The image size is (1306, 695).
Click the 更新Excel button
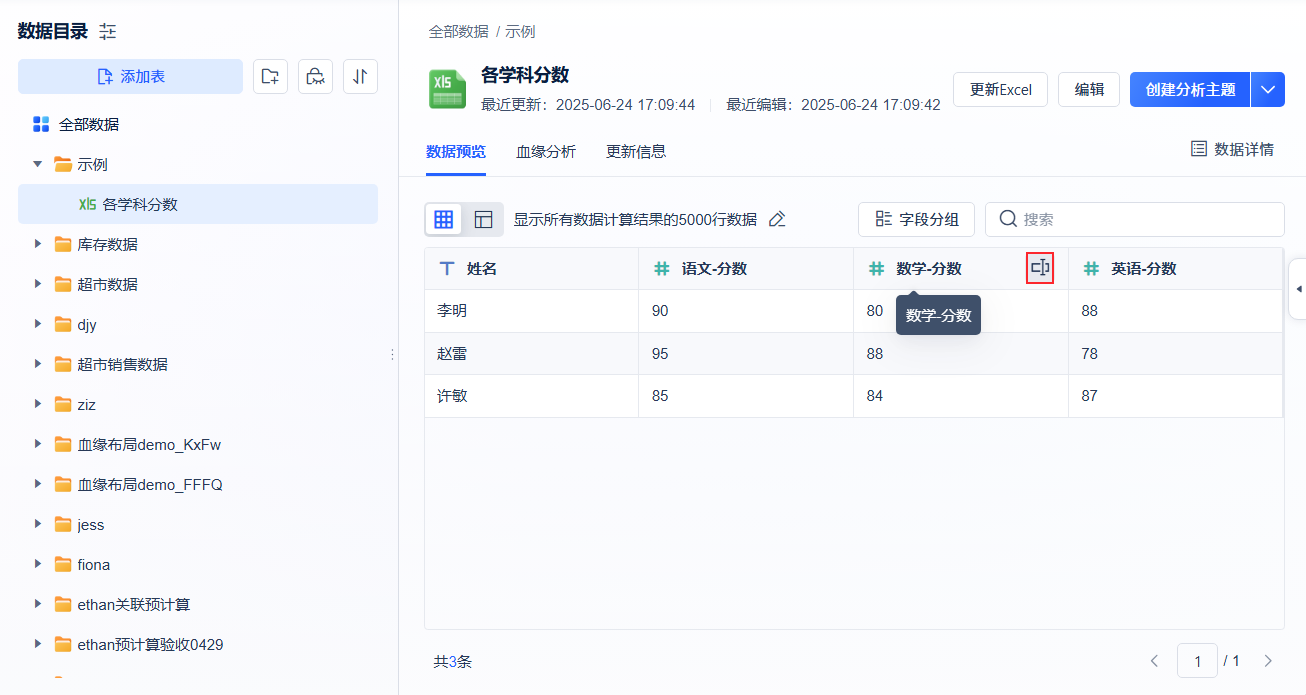(x=1000, y=89)
